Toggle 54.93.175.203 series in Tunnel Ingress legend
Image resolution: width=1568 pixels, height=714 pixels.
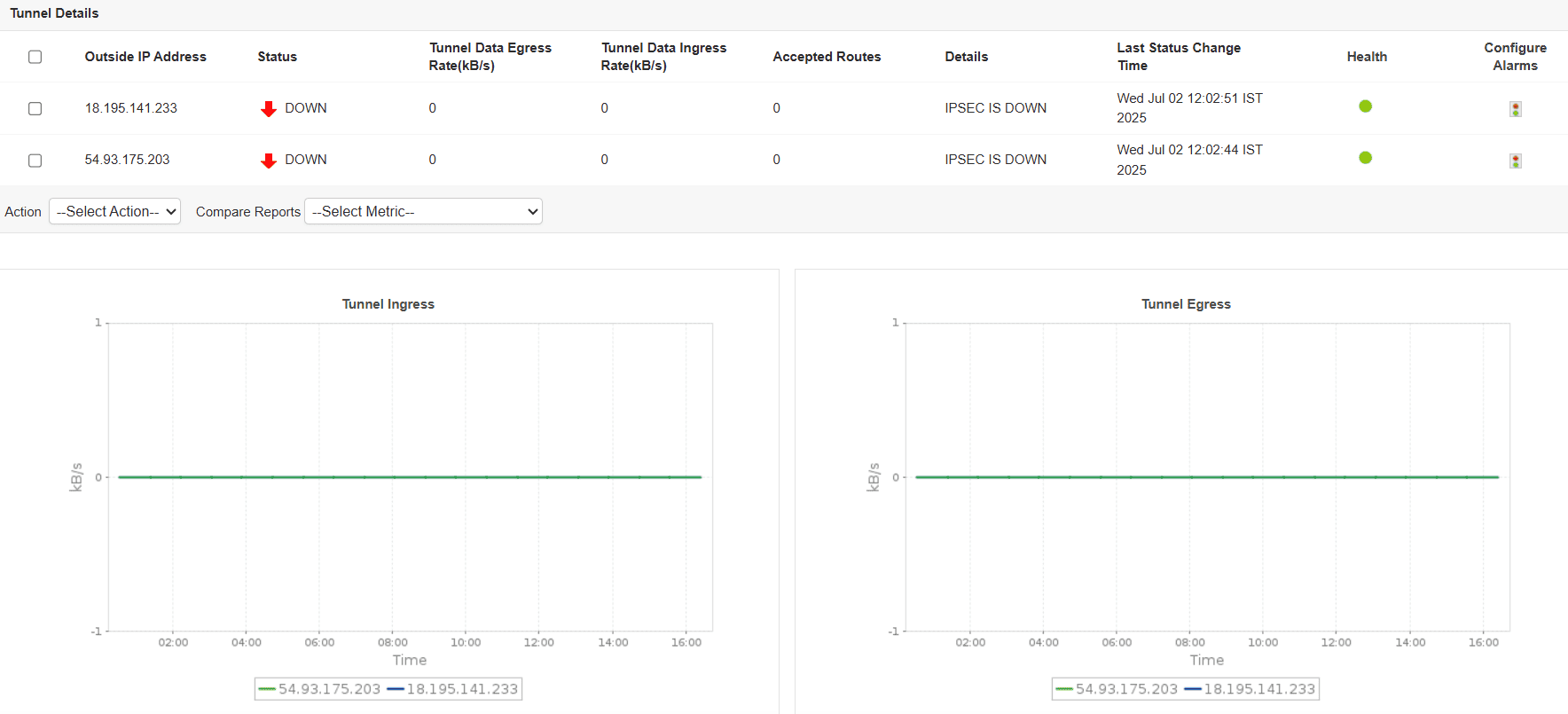319,689
